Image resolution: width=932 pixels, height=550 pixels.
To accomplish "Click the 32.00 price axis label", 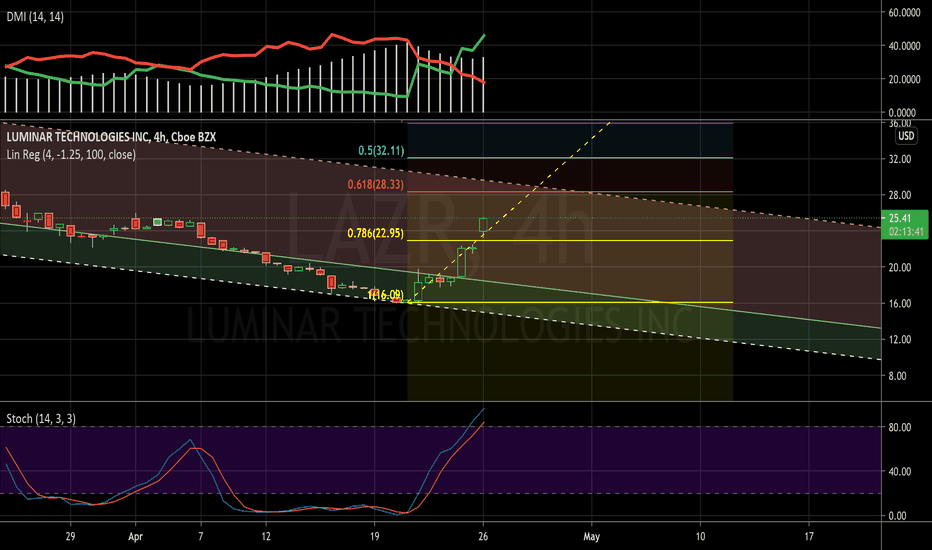I will point(900,159).
